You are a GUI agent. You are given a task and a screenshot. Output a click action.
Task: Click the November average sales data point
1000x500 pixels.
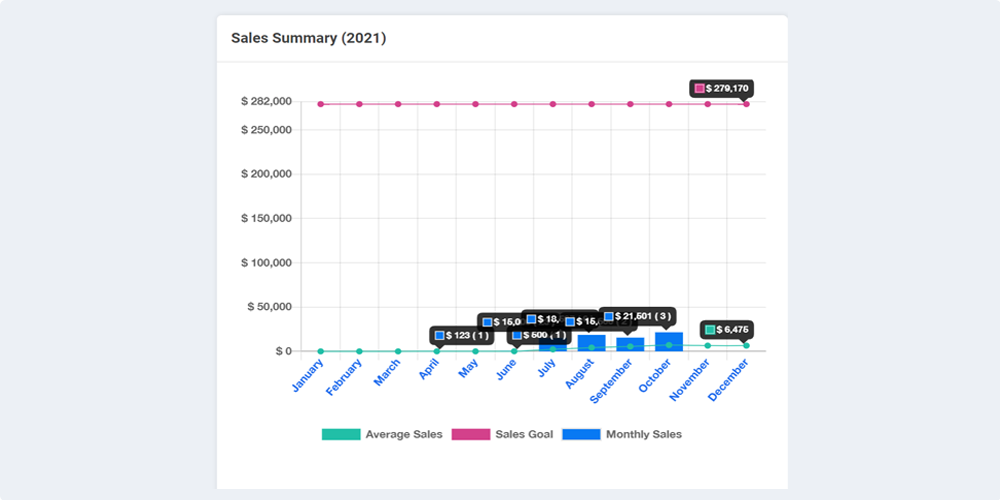click(x=707, y=346)
